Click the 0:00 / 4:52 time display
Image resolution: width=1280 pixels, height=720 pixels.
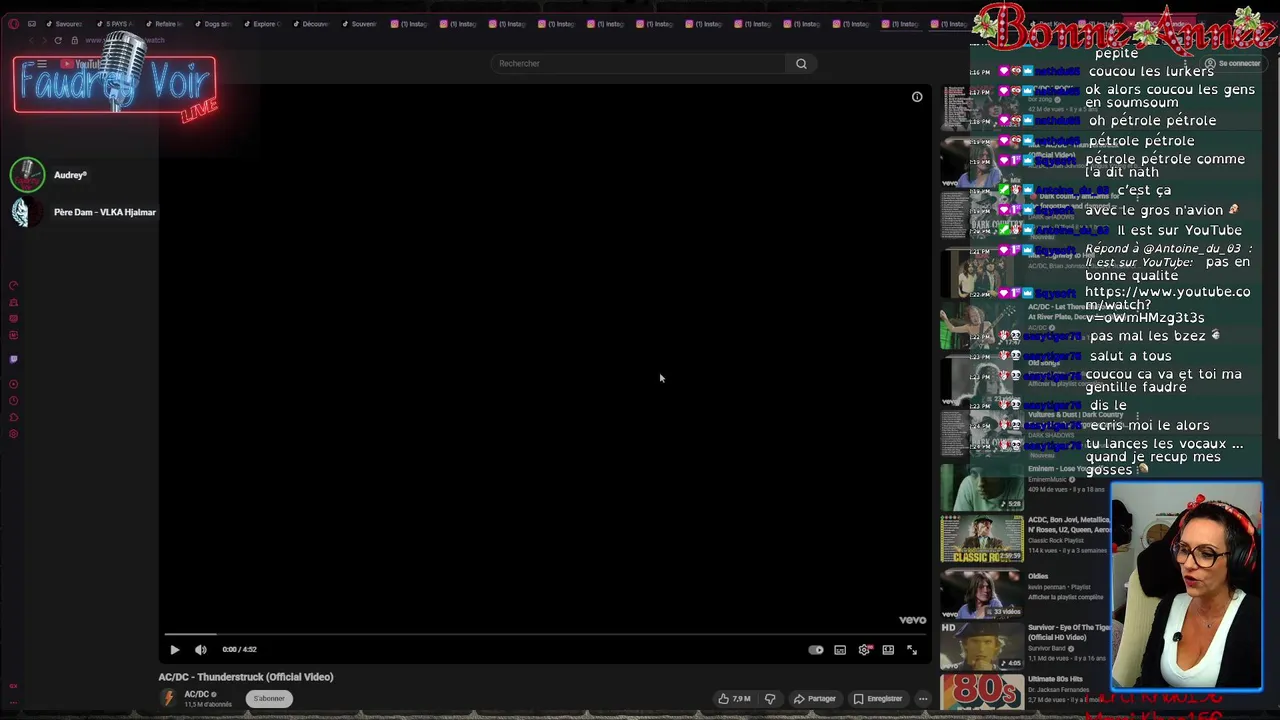239,650
